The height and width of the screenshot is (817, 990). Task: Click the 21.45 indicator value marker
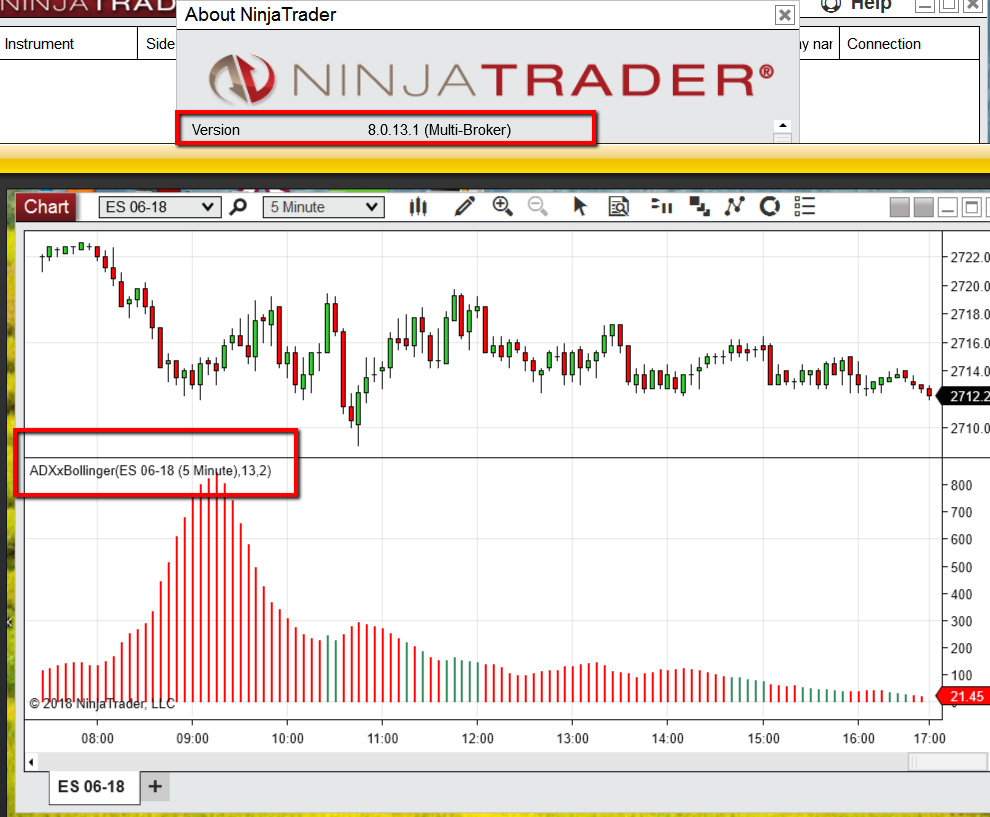963,696
